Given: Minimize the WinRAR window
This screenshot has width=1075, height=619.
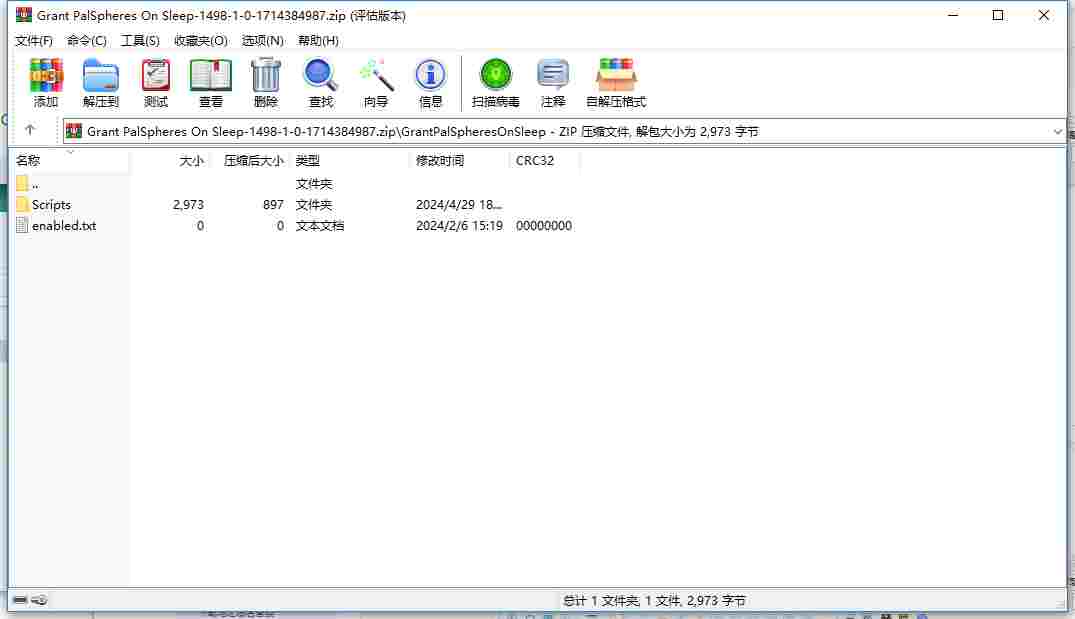Looking at the screenshot, I should (x=953, y=15).
